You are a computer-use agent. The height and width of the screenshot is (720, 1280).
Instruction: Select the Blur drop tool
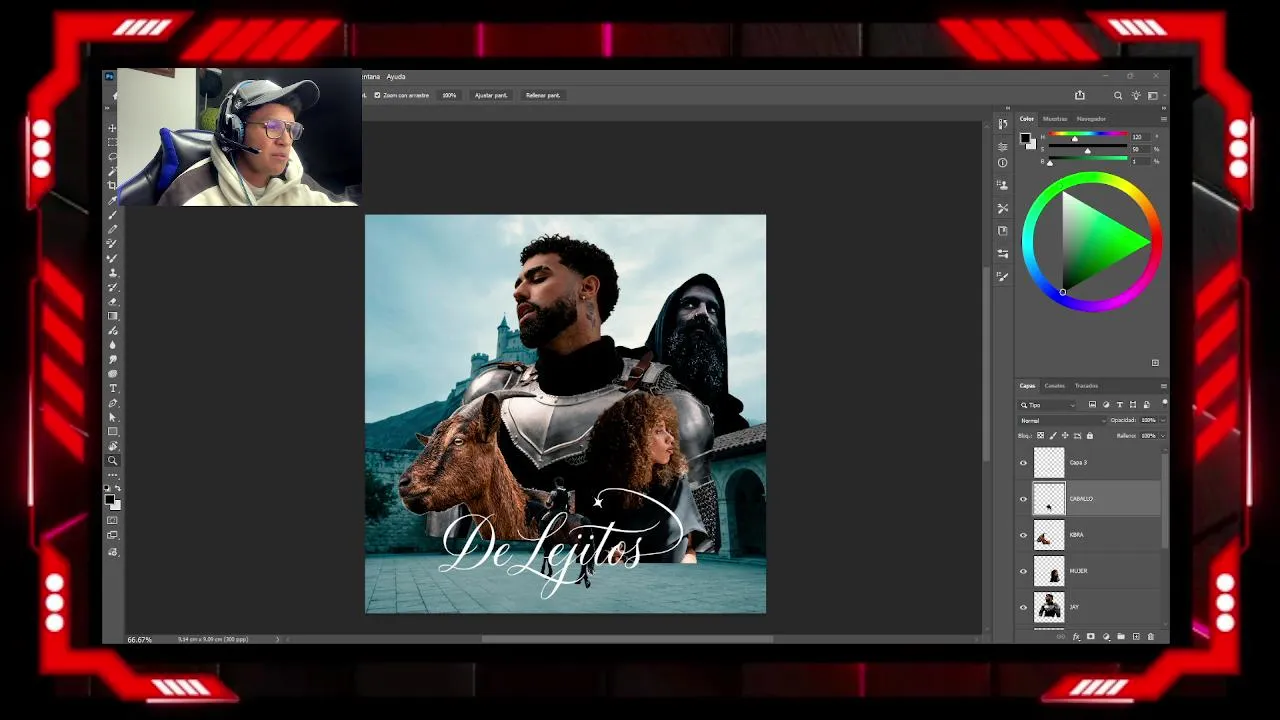[x=112, y=345]
